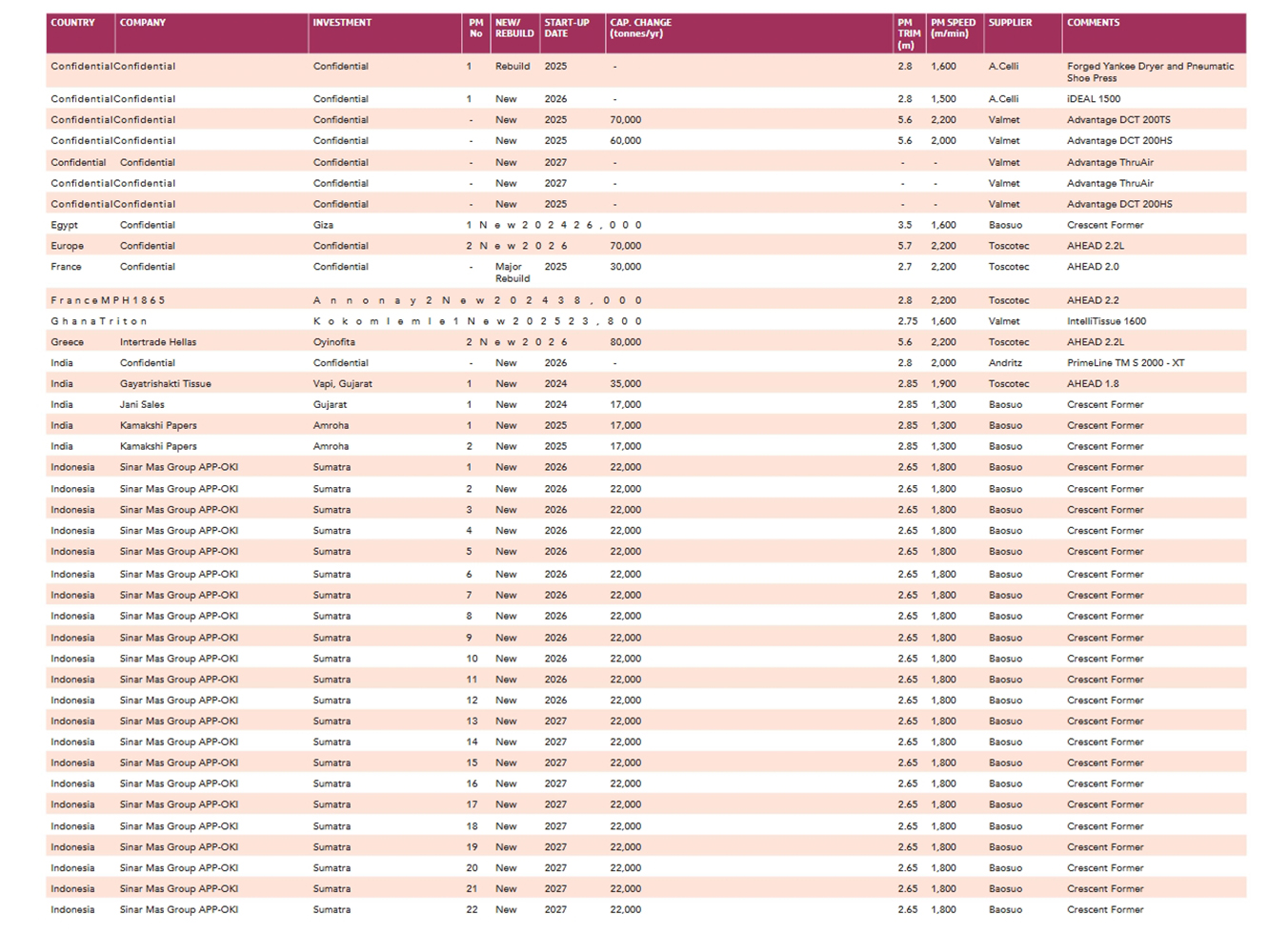The width and height of the screenshot is (1288, 935).
Task: Click the 'AHEAD 2.0' comment cell
Action: point(1093,267)
